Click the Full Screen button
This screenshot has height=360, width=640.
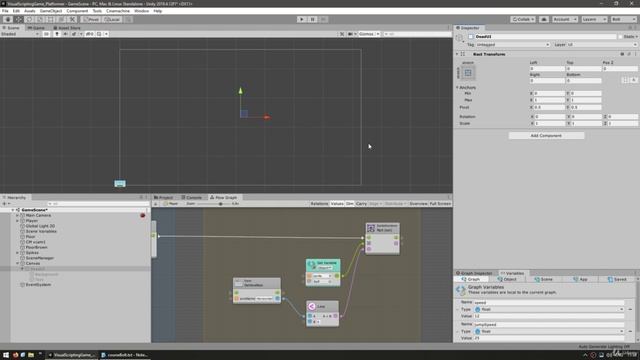click(x=440, y=204)
